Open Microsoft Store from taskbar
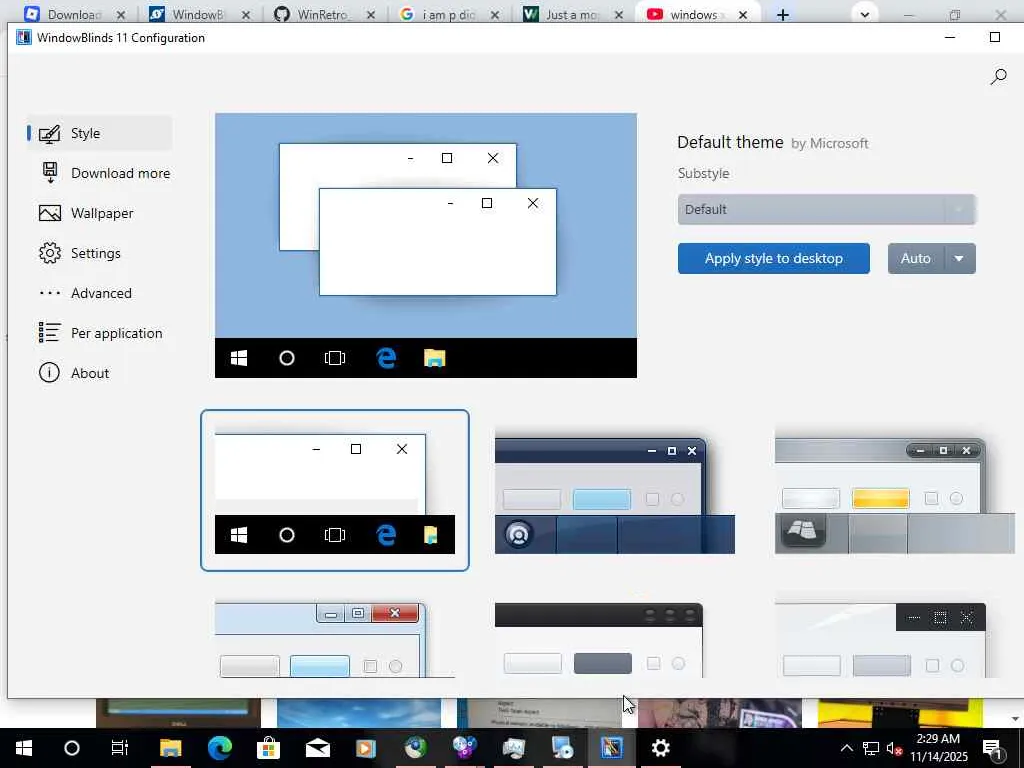Viewport: 1024px width, 768px height. click(268, 748)
